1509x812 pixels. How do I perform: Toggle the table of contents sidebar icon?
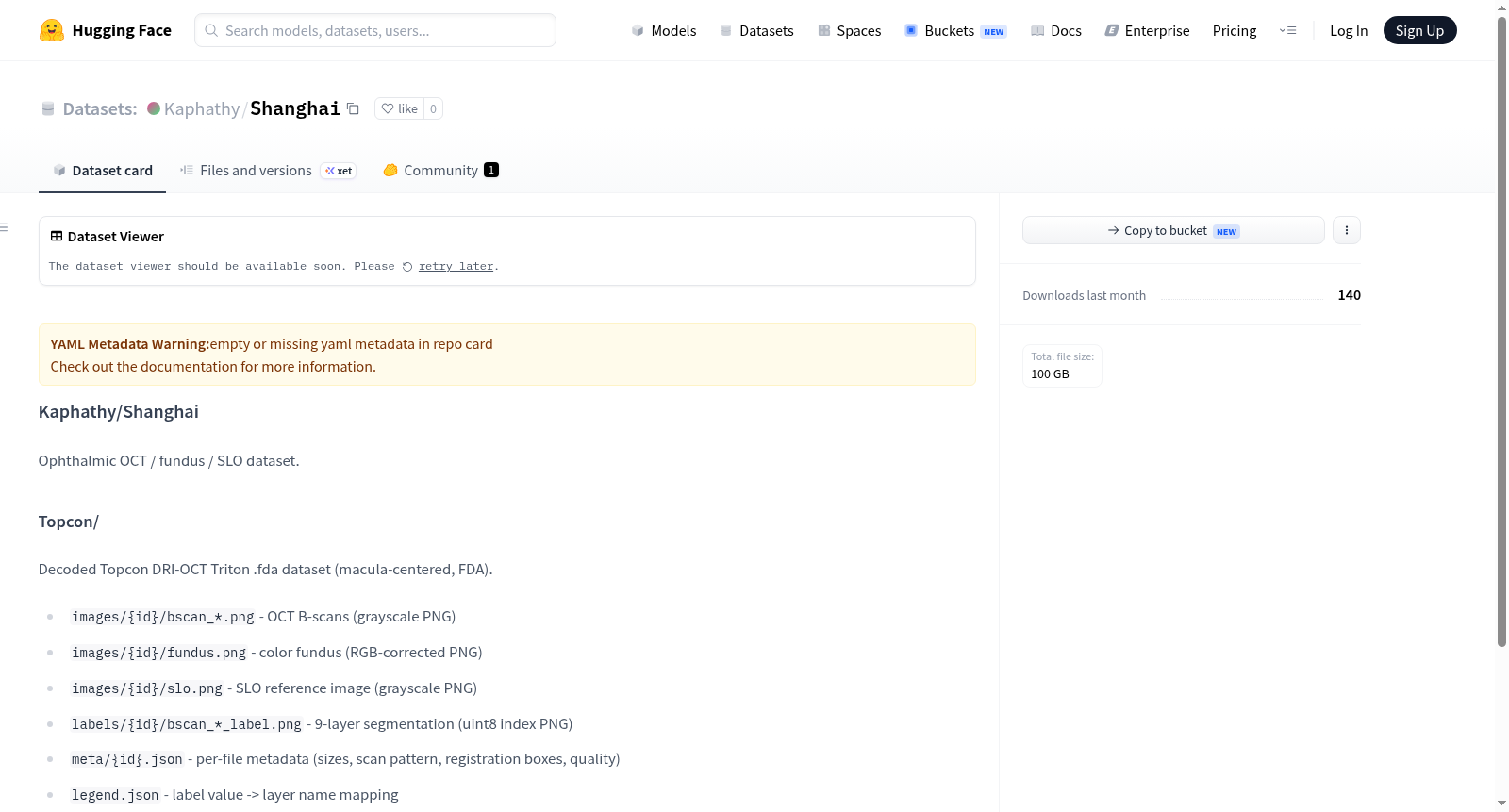4,227
